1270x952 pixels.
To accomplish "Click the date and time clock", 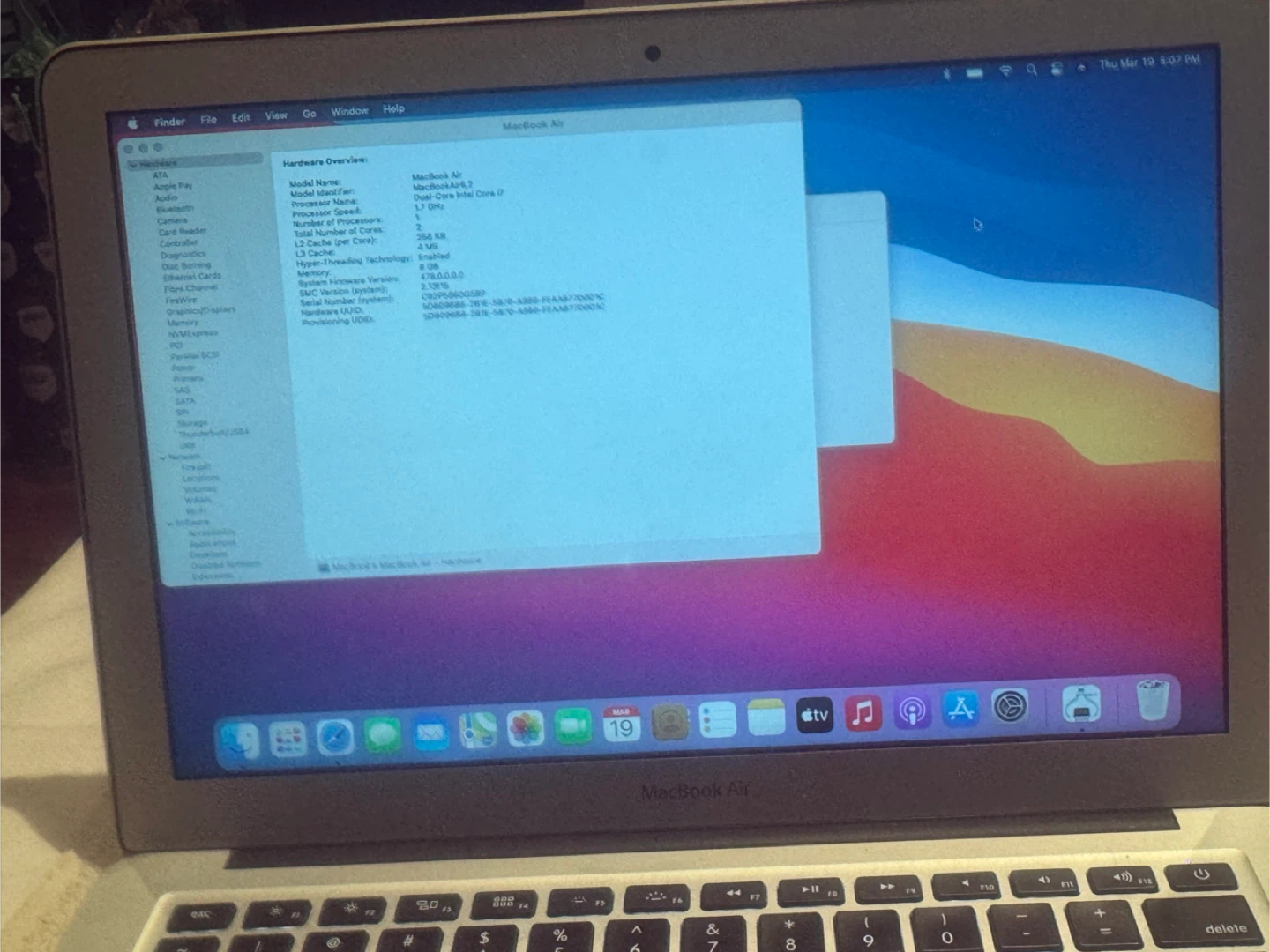I will (x=1150, y=62).
